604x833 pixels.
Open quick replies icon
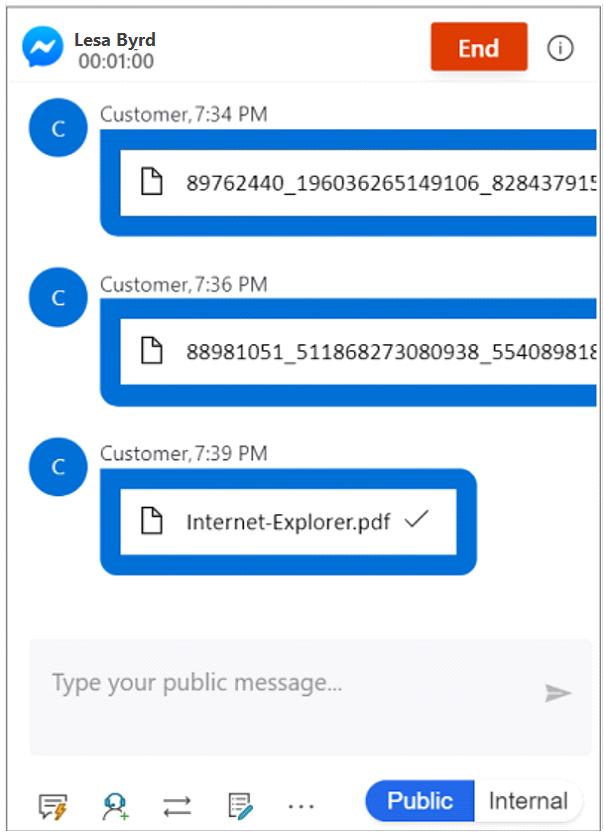[x=53, y=806]
